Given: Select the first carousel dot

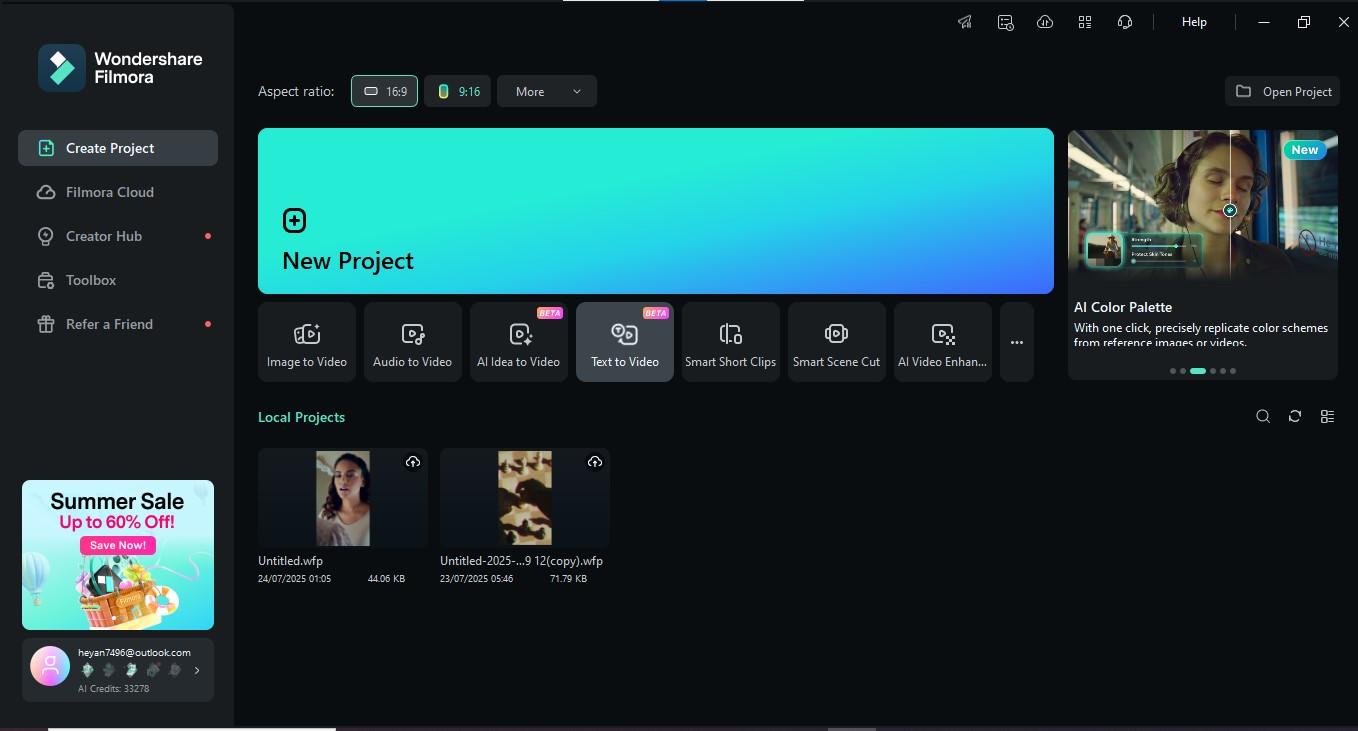Looking at the screenshot, I should 1173,371.
